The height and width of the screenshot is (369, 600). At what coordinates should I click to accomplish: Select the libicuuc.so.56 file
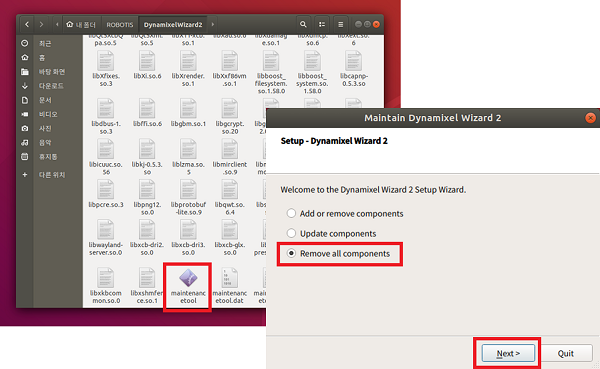tap(106, 158)
